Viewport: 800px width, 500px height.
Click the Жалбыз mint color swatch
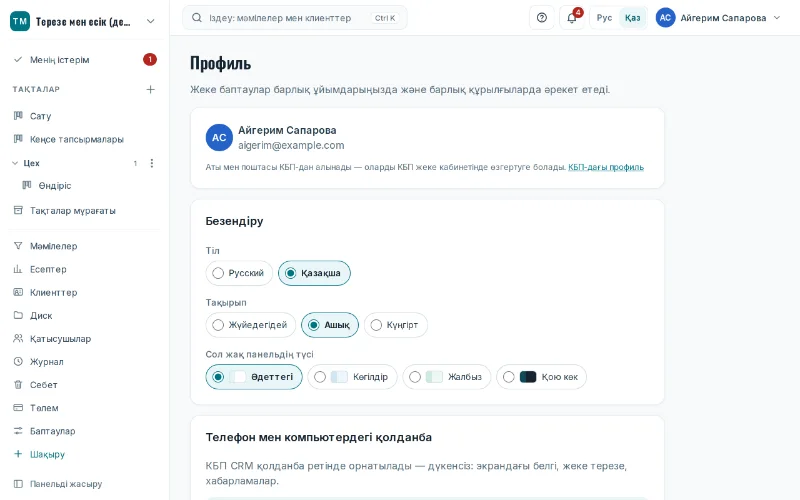pyautogui.click(x=434, y=377)
